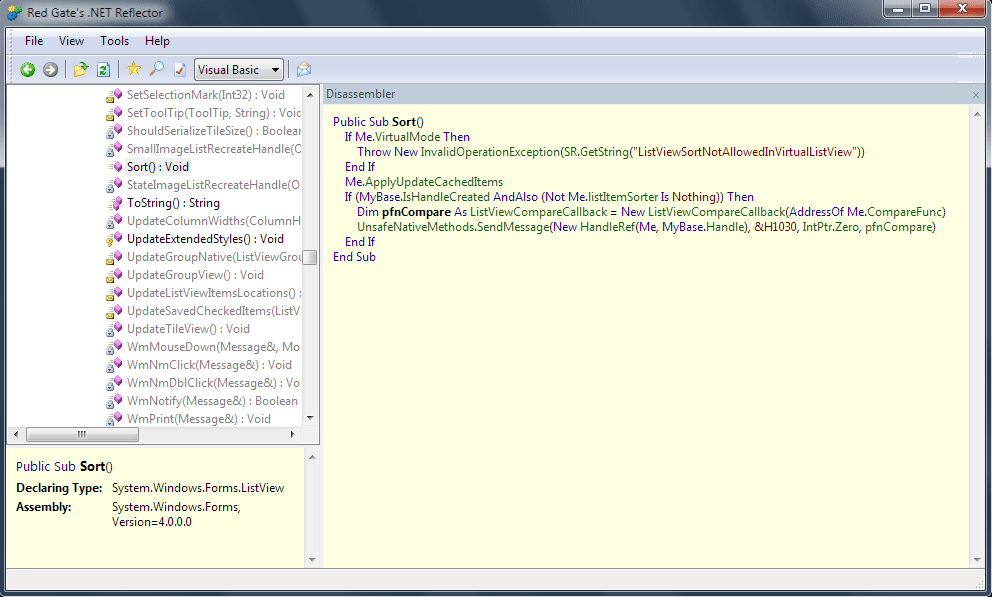Viewport: 992px width, 597px height.
Task: Open an assembly using the folder icon
Action: [x=80, y=70]
